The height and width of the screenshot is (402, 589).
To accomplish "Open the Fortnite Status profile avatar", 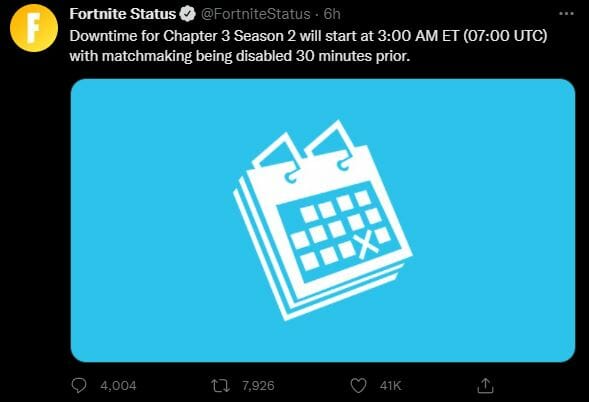I will click(x=34, y=28).
